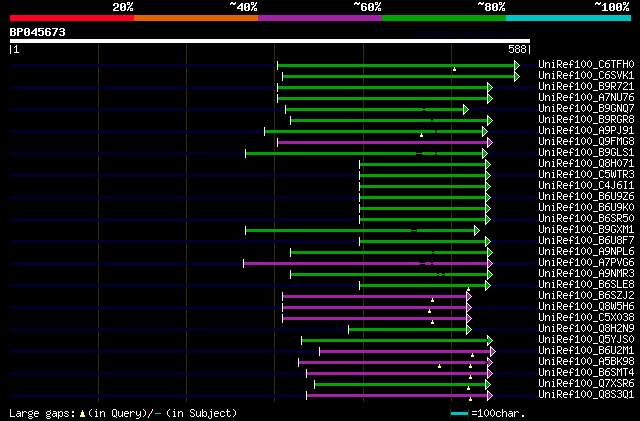Click the green alignment bar for Q8H2N9
Screen dimensions: 640x421
(410, 330)
